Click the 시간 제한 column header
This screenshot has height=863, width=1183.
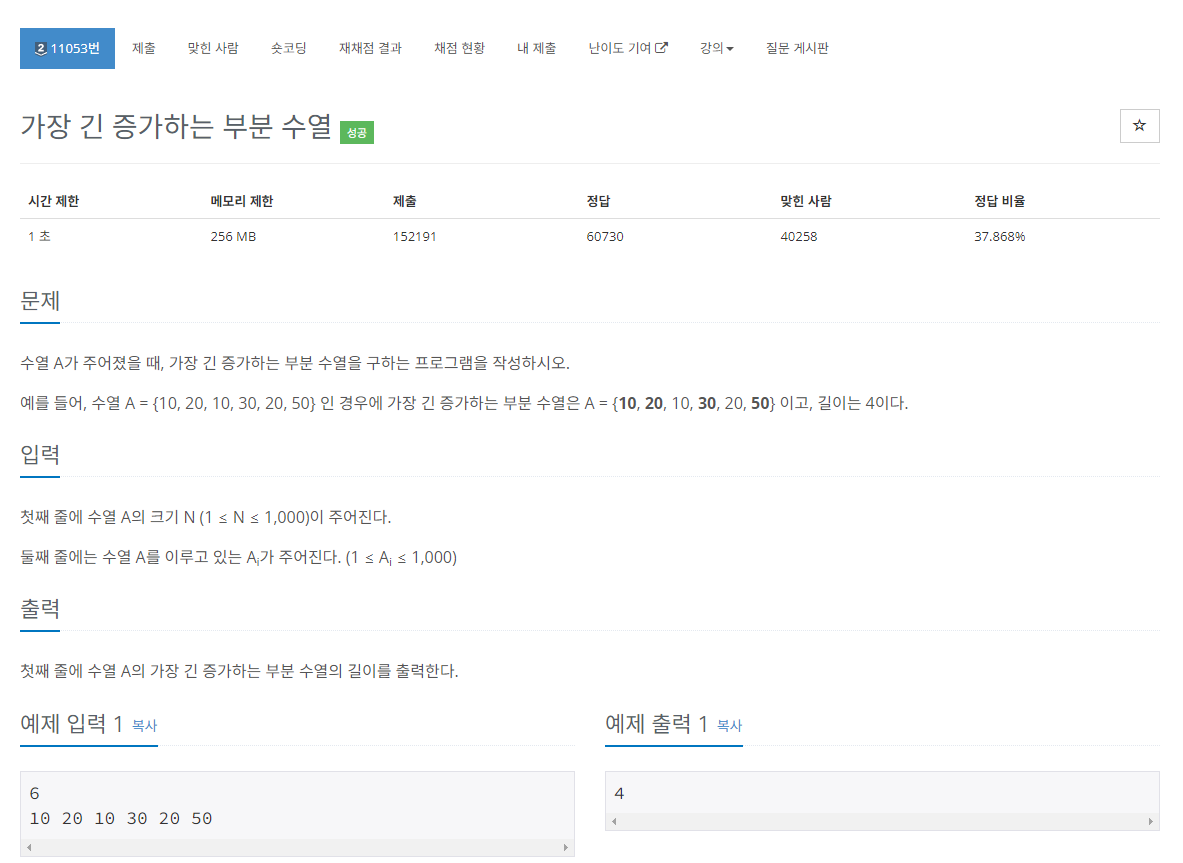54,201
